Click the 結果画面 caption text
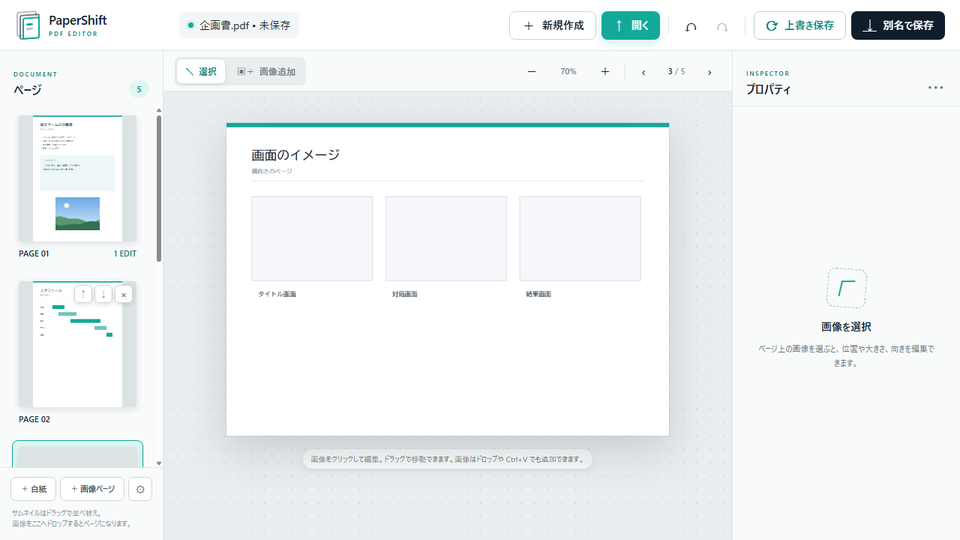Screen dimensions: 960x540 pyautogui.click(x=539, y=294)
